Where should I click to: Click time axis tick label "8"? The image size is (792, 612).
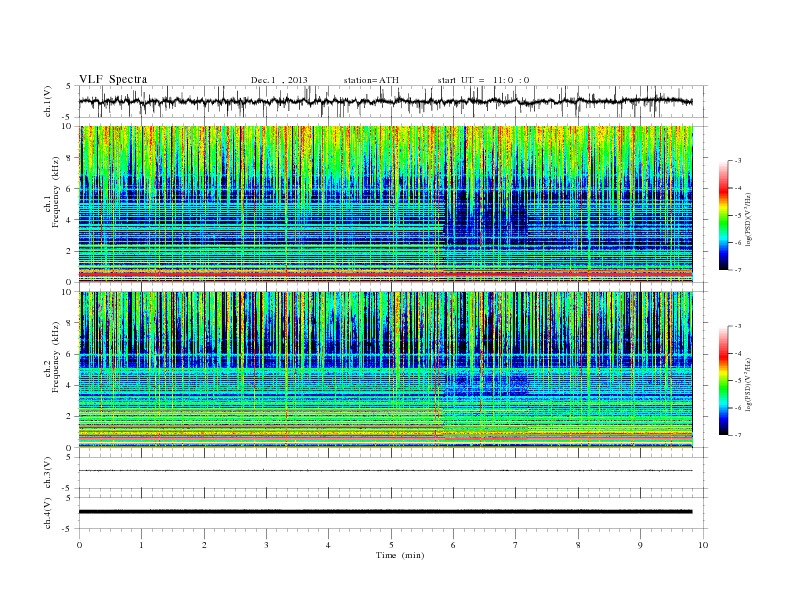(x=578, y=545)
